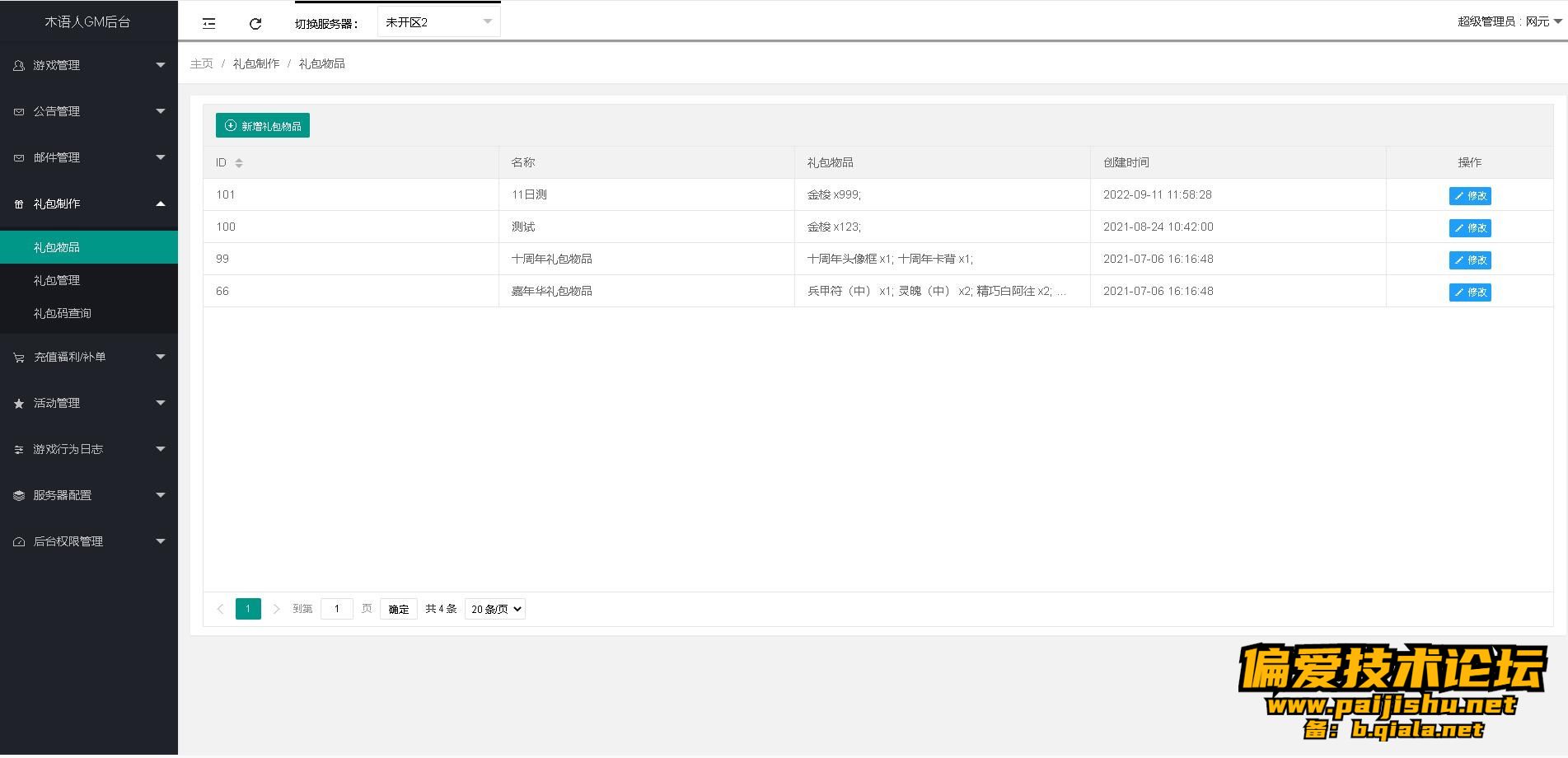
Task: Open the 礼包码查询 submenu item
Action: 63,313
